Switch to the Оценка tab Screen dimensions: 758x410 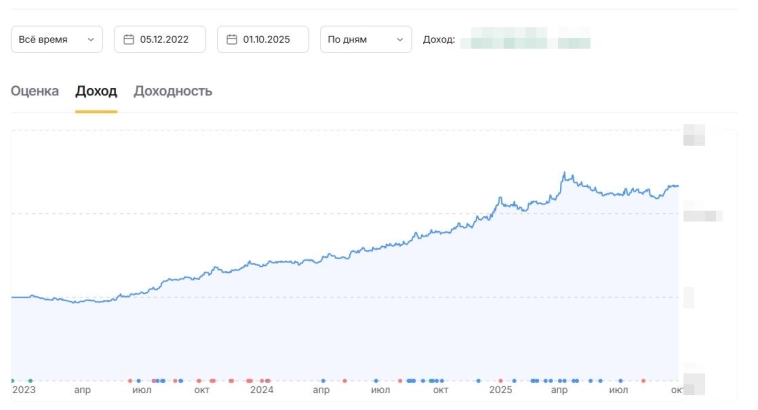[35, 91]
